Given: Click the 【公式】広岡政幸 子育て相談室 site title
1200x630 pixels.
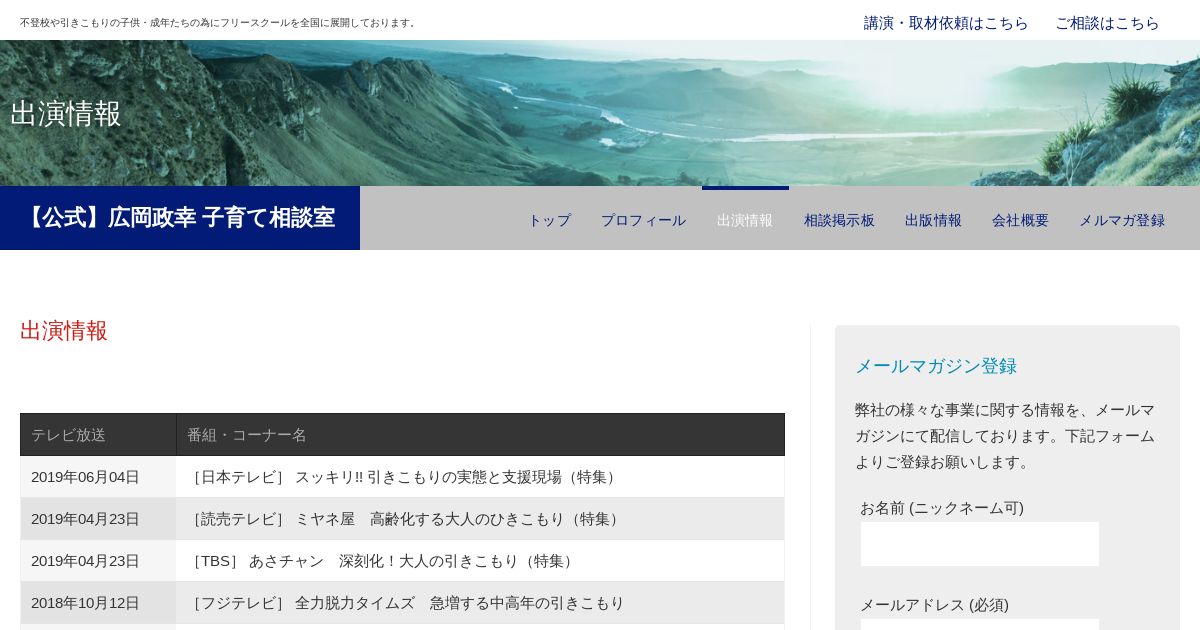Looking at the screenshot, I should click(180, 218).
